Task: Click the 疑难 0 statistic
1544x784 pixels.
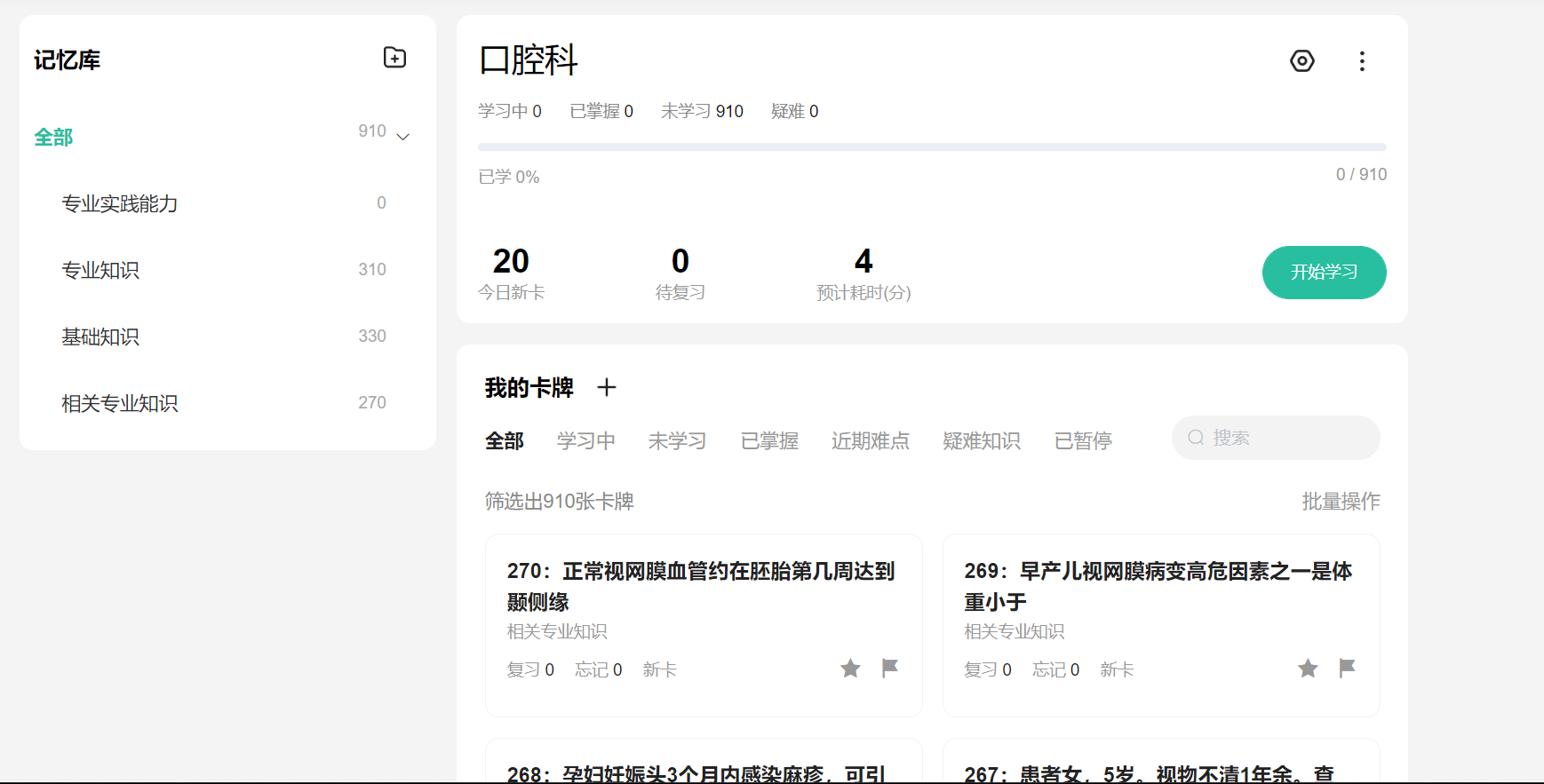Action: click(x=795, y=111)
